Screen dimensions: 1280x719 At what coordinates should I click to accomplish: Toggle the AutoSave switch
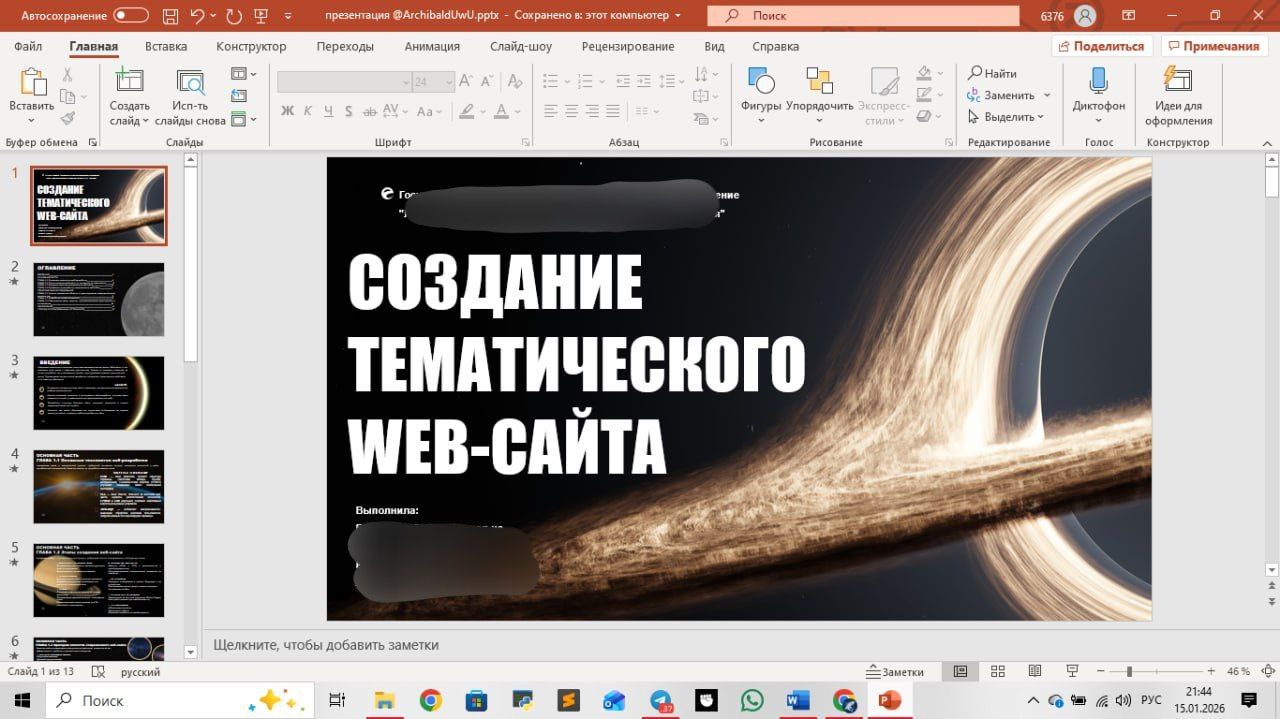(131, 15)
